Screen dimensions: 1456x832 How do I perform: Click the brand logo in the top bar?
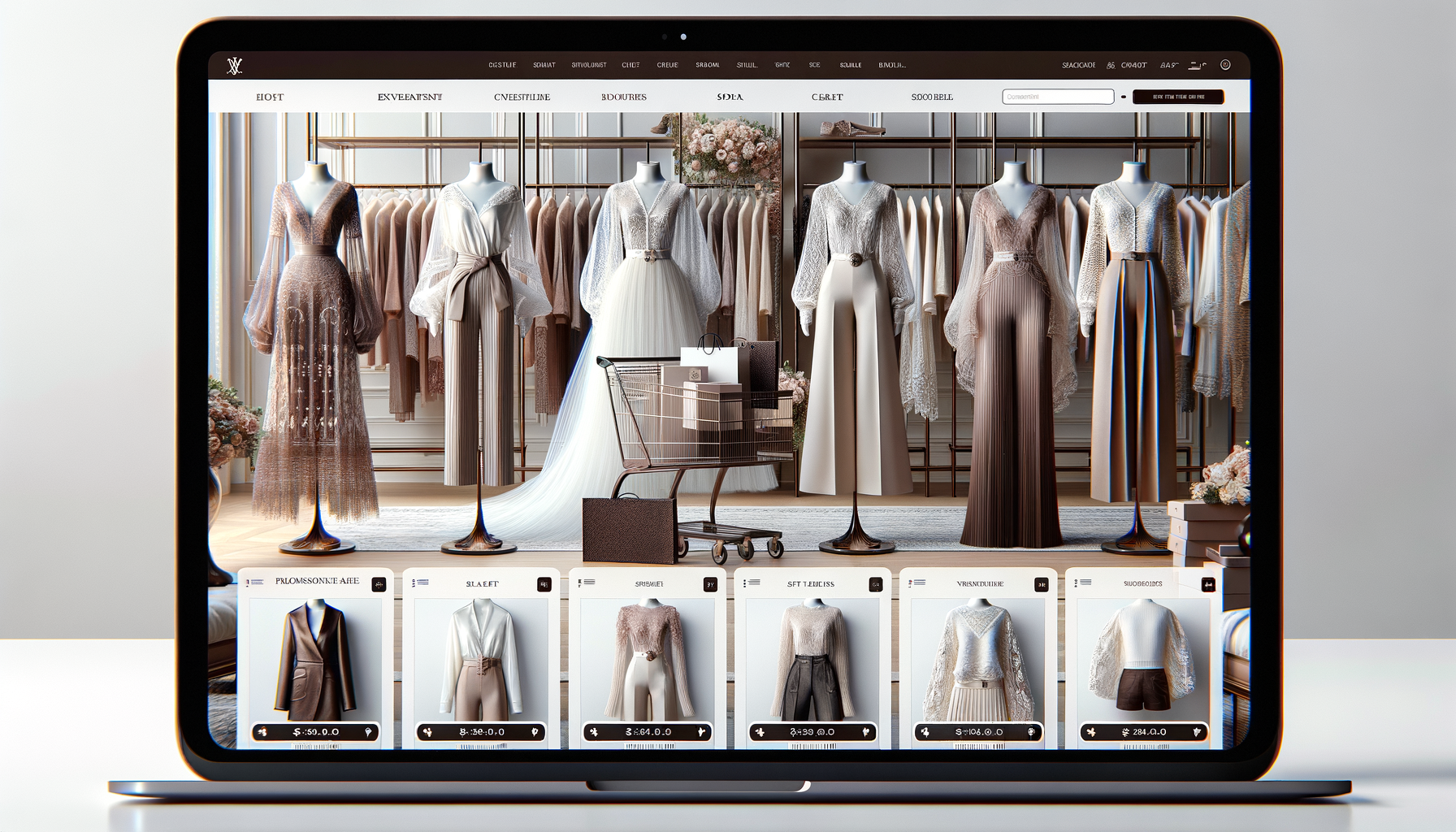coord(235,66)
